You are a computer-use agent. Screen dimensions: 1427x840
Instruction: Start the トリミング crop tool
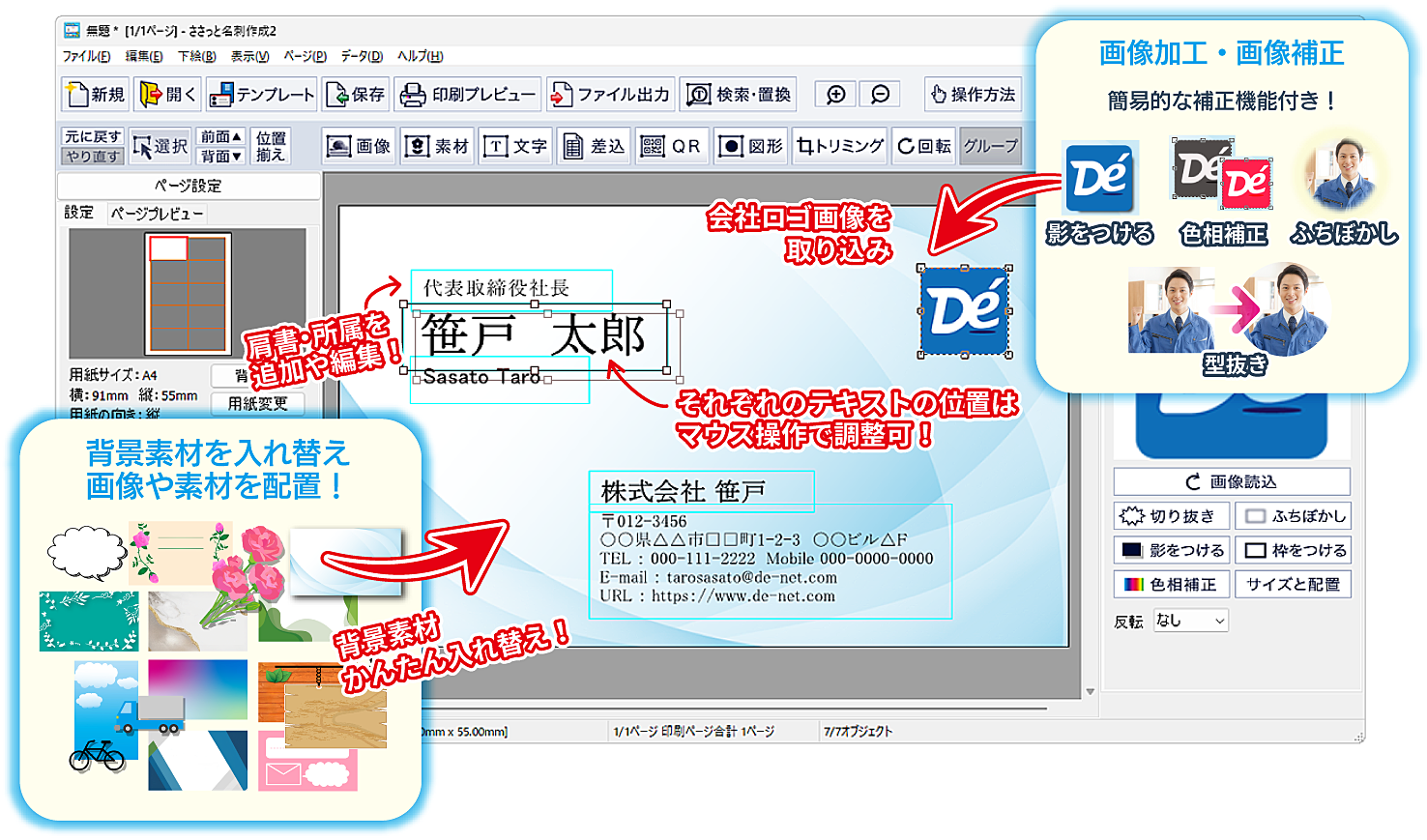(x=840, y=146)
